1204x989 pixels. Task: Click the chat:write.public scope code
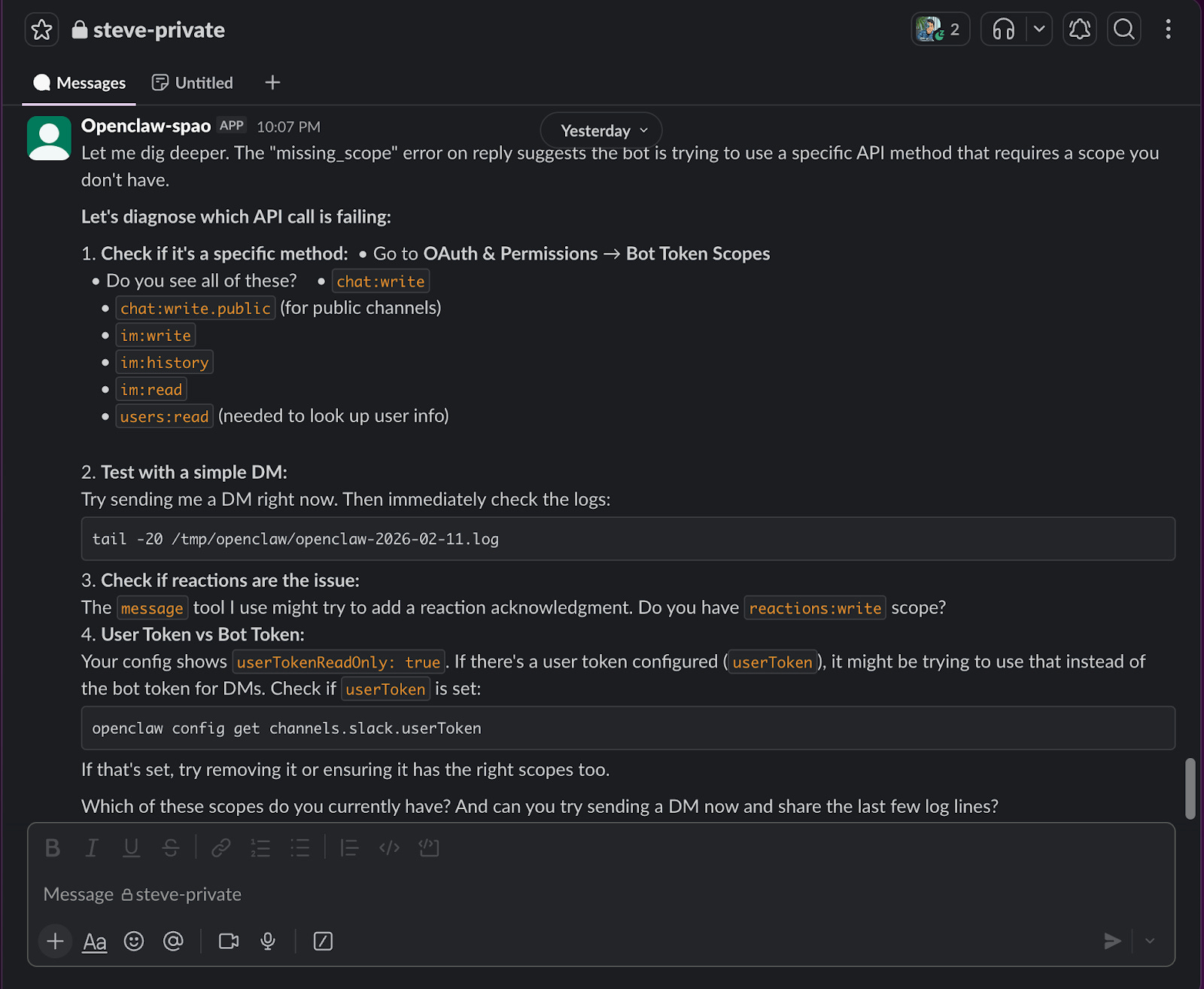tap(196, 308)
